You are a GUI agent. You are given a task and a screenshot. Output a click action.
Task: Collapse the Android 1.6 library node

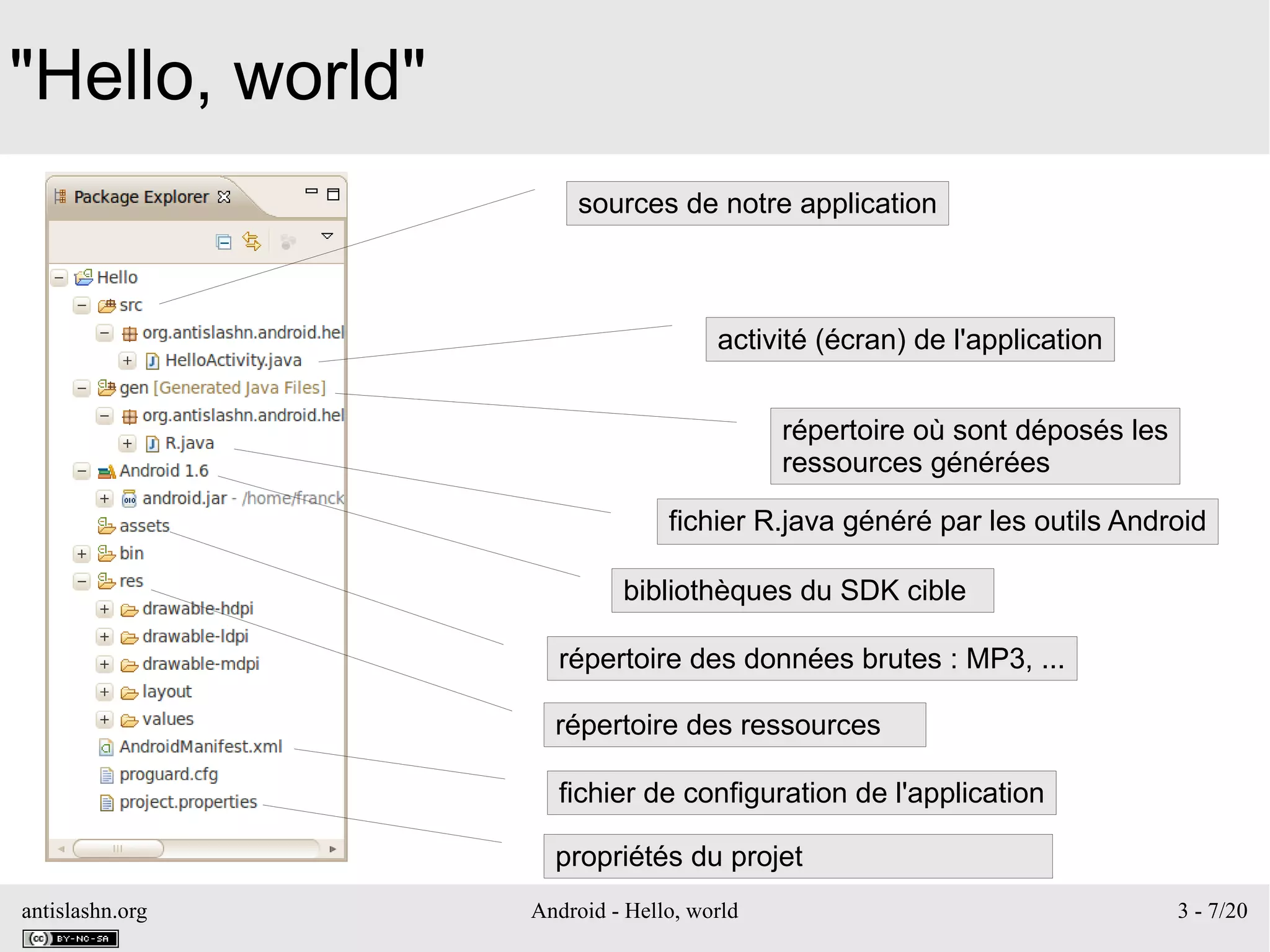click(82, 471)
